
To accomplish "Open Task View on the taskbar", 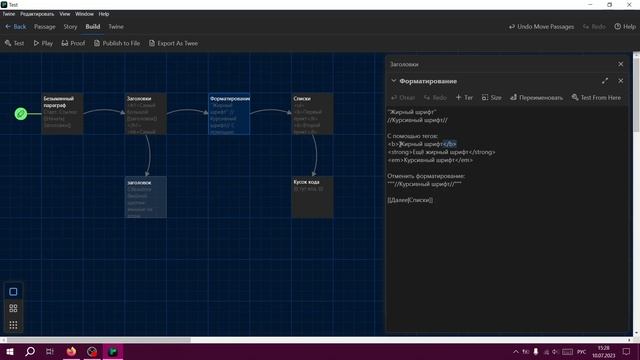I will click(50, 351).
